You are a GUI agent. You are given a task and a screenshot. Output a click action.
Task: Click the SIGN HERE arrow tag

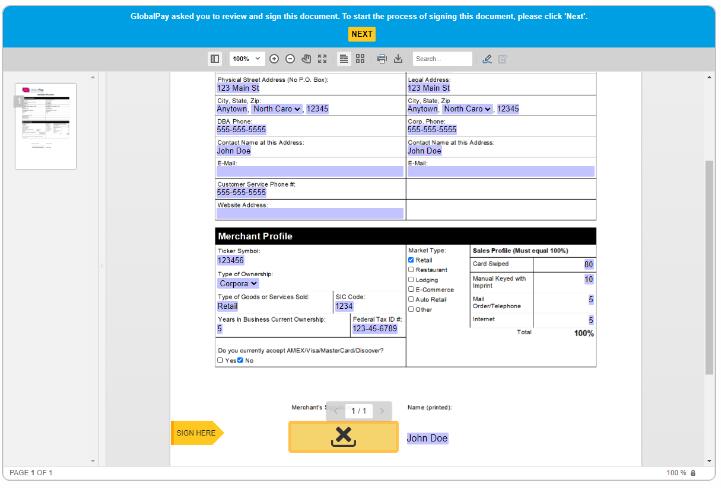click(x=197, y=433)
